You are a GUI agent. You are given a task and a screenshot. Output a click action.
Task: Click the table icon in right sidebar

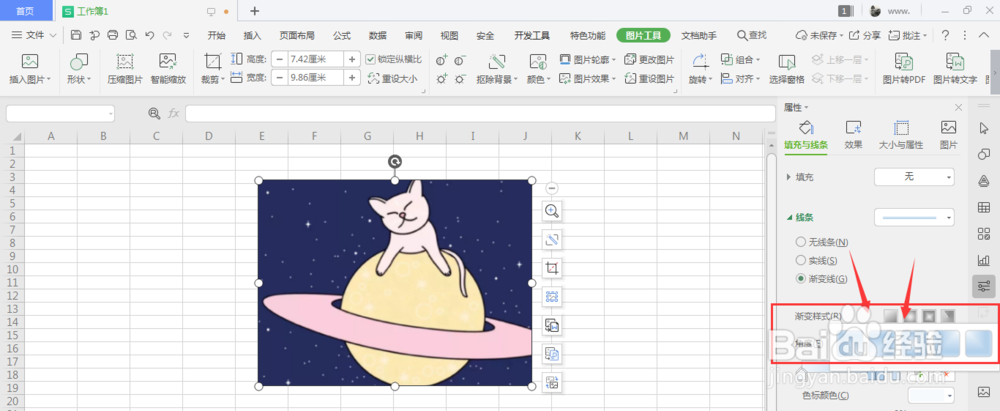tap(983, 207)
